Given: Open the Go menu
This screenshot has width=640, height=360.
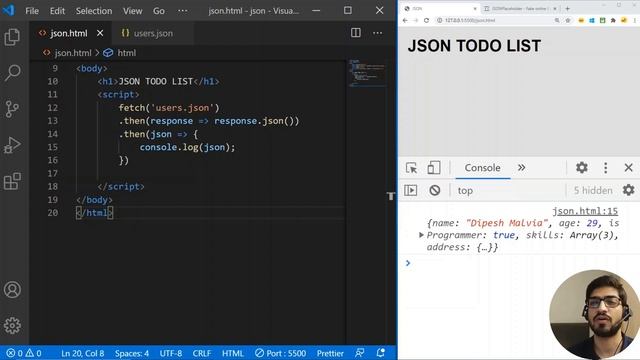Looking at the screenshot, I should pos(159,11).
